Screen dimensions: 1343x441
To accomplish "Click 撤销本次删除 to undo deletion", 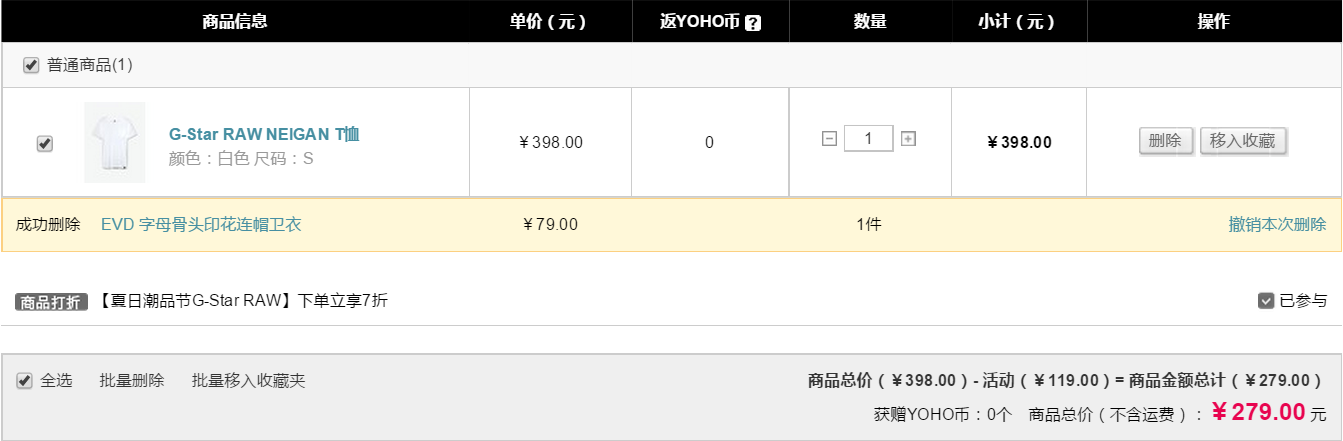I will point(1278,224).
